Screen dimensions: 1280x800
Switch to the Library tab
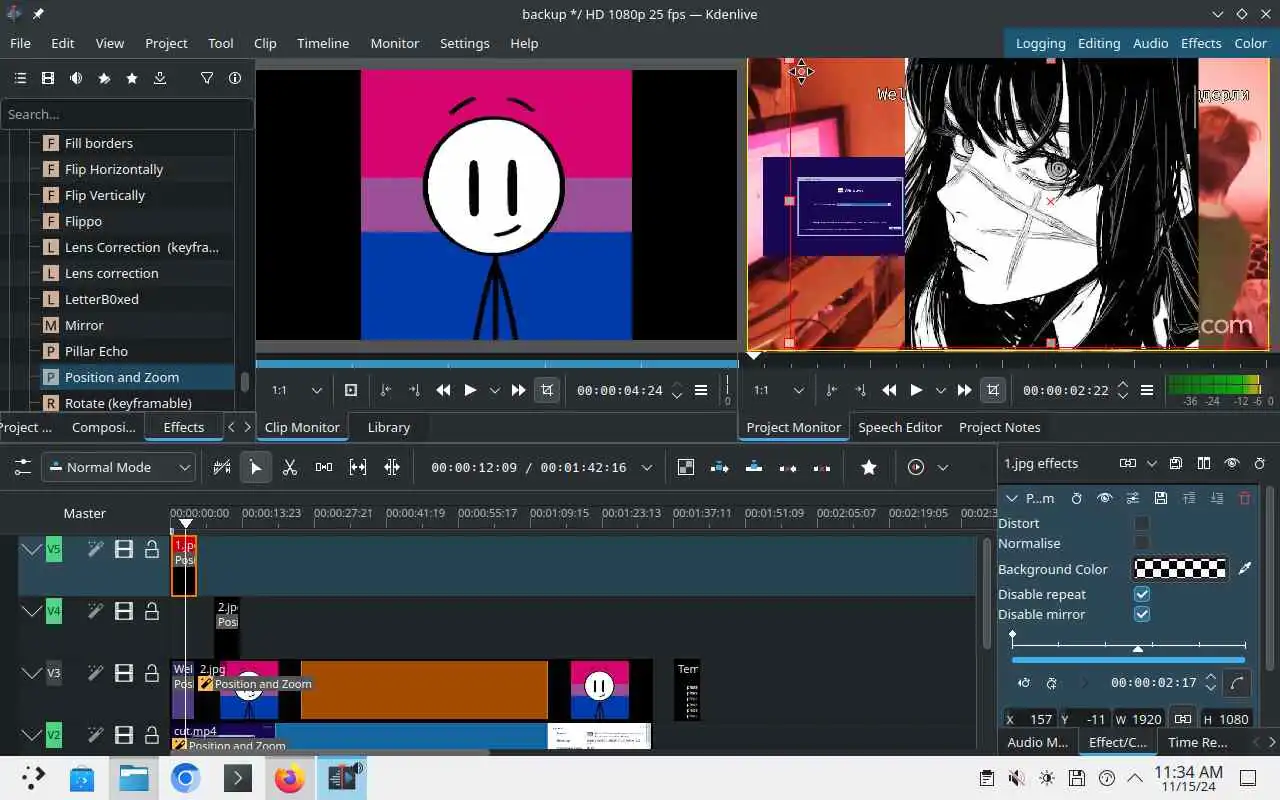point(389,427)
